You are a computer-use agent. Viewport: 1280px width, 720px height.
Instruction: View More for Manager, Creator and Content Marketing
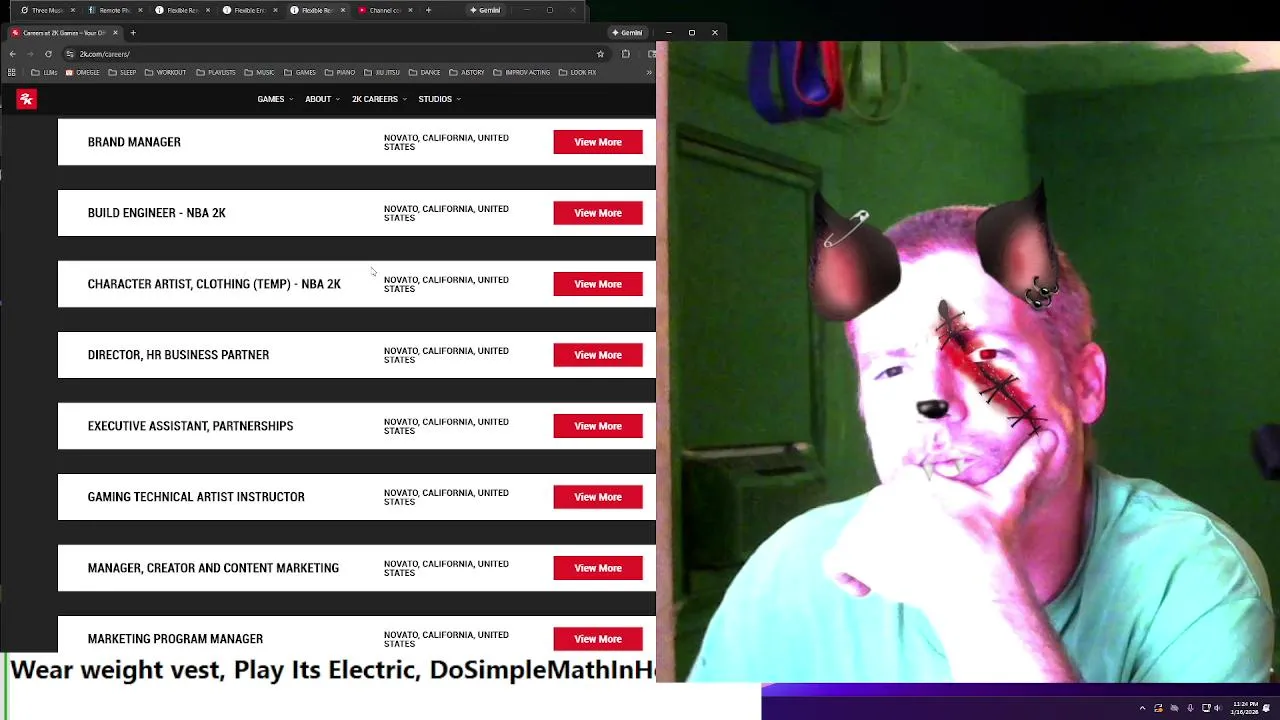[598, 568]
